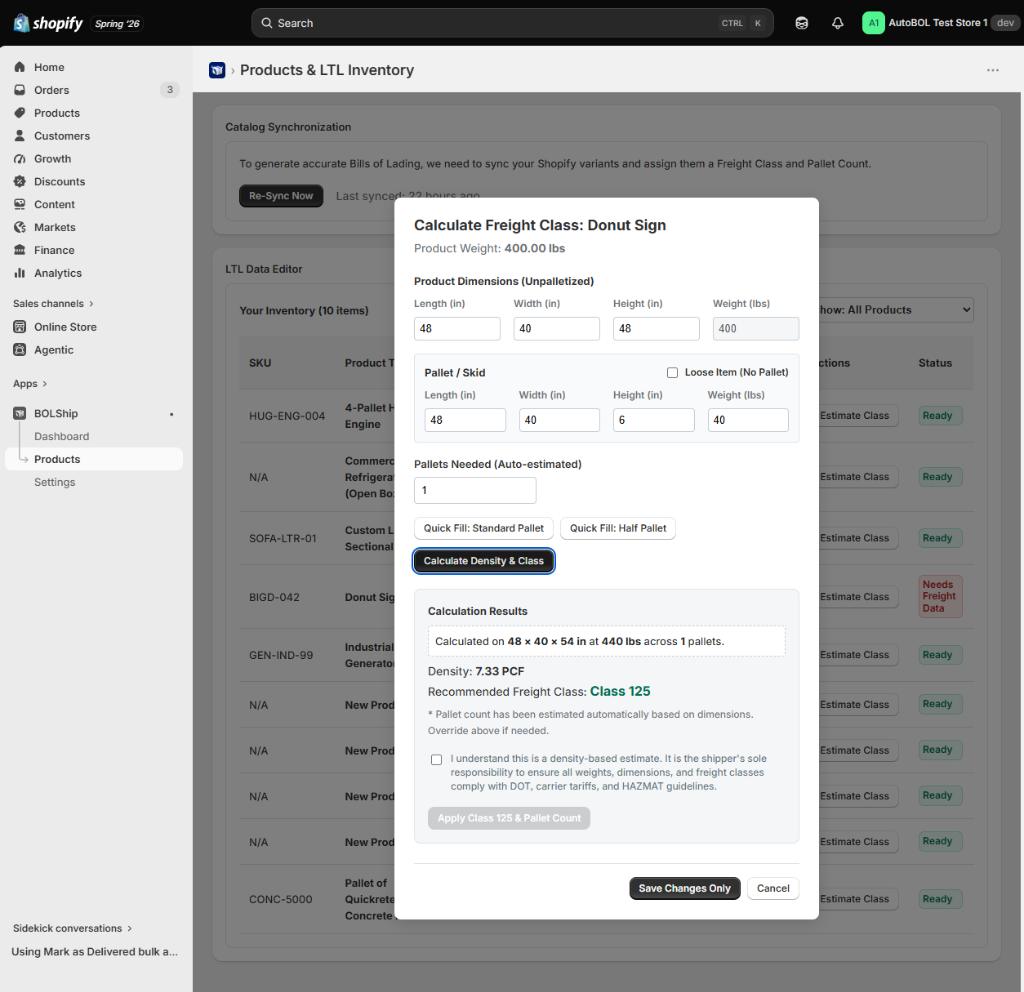Focus the pallet Weight field showing 40
Image resolution: width=1024 pixels, height=992 pixels.
coord(748,420)
